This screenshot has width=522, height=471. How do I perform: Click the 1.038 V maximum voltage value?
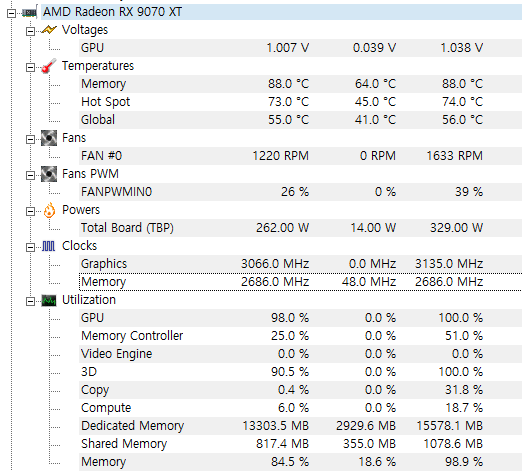point(462,48)
